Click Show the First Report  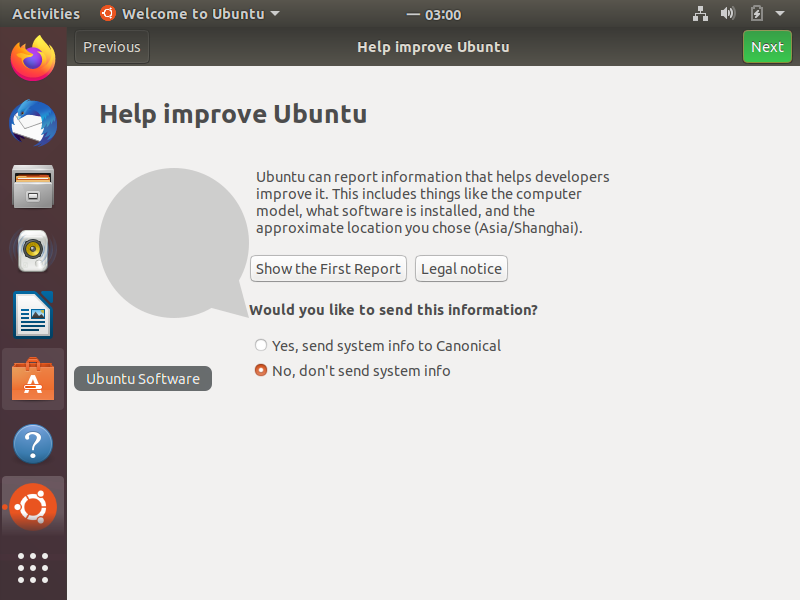tap(329, 269)
